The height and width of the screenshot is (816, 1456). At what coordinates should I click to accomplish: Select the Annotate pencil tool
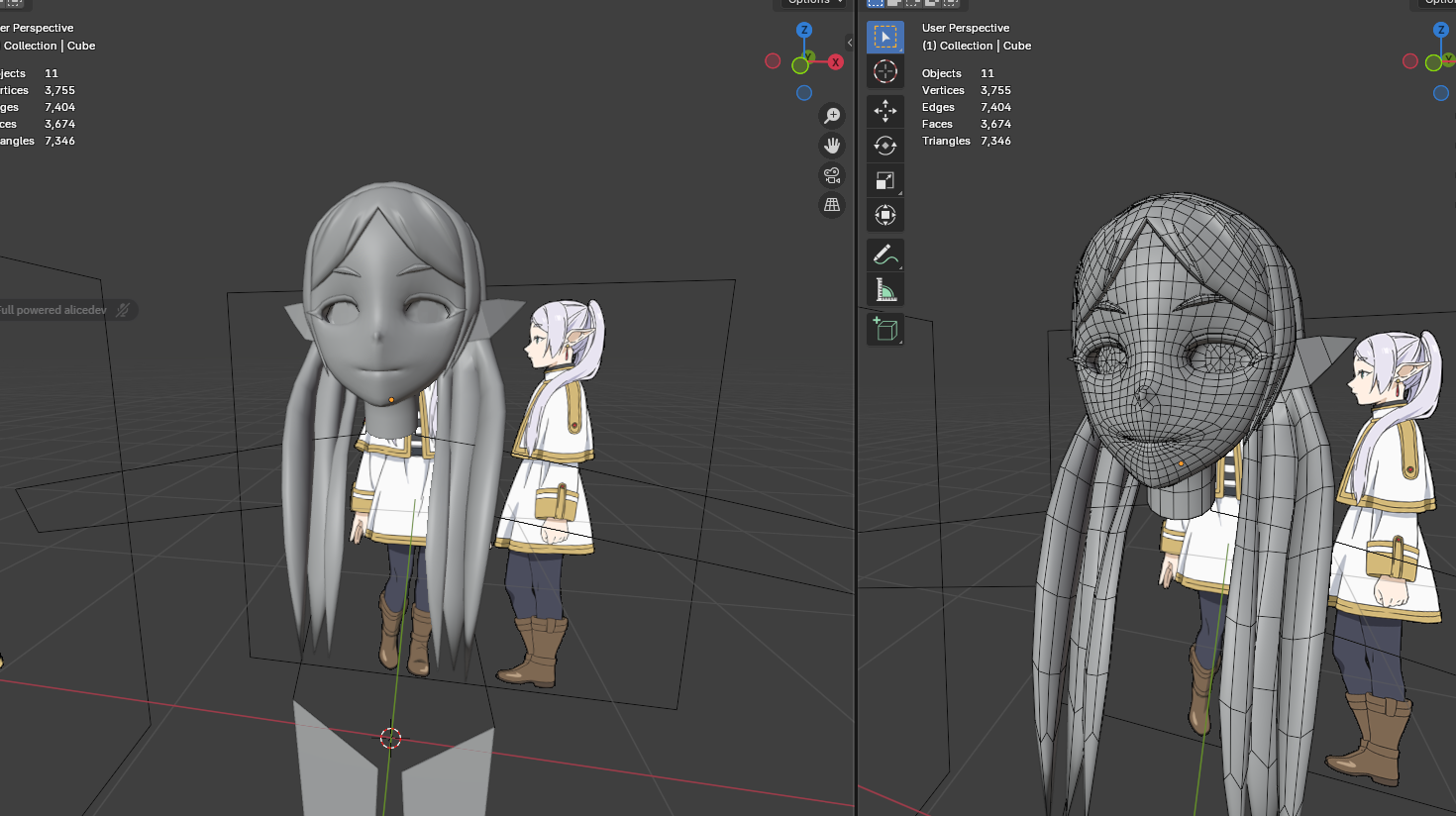pos(885,255)
